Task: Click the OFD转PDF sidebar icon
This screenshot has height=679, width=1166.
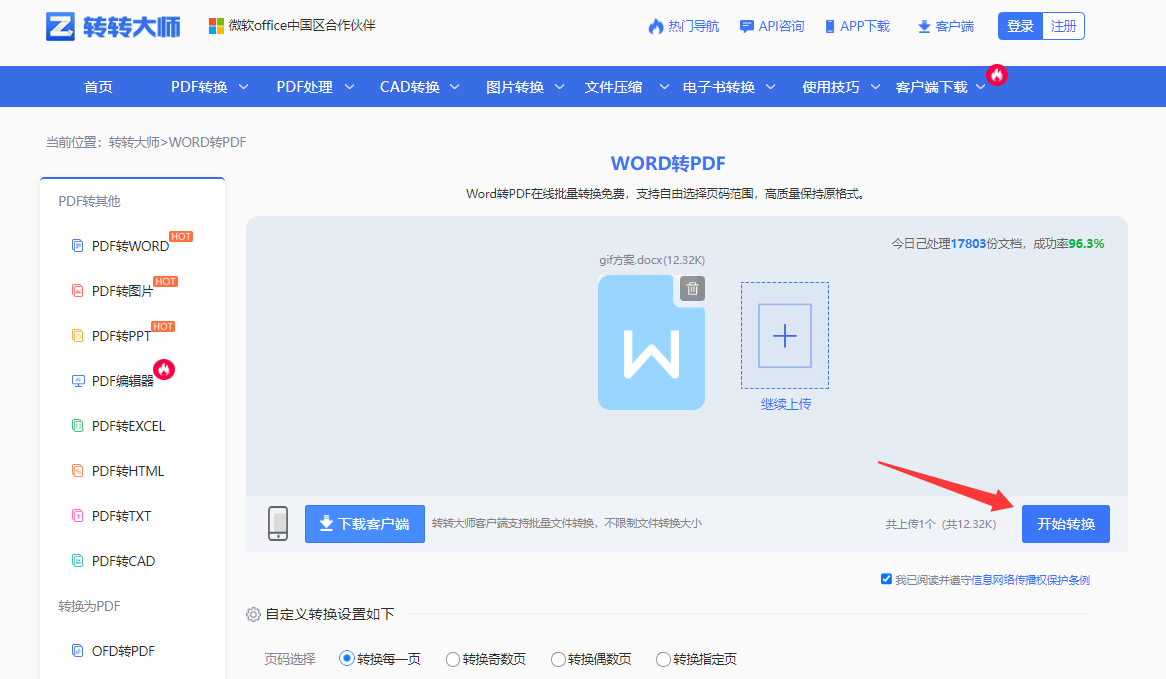Action: point(77,651)
